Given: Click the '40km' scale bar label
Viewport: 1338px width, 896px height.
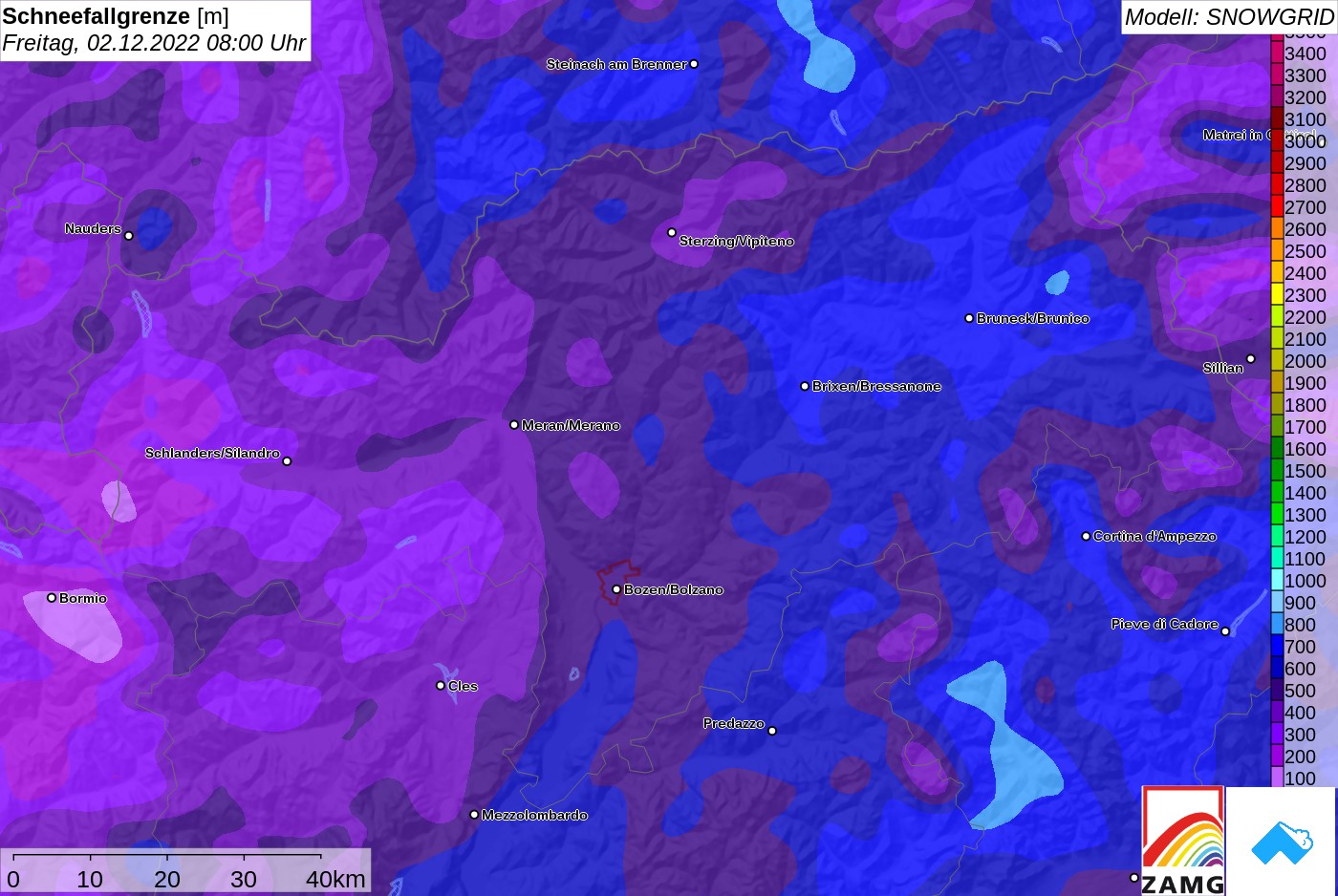Looking at the screenshot, I should [335, 880].
